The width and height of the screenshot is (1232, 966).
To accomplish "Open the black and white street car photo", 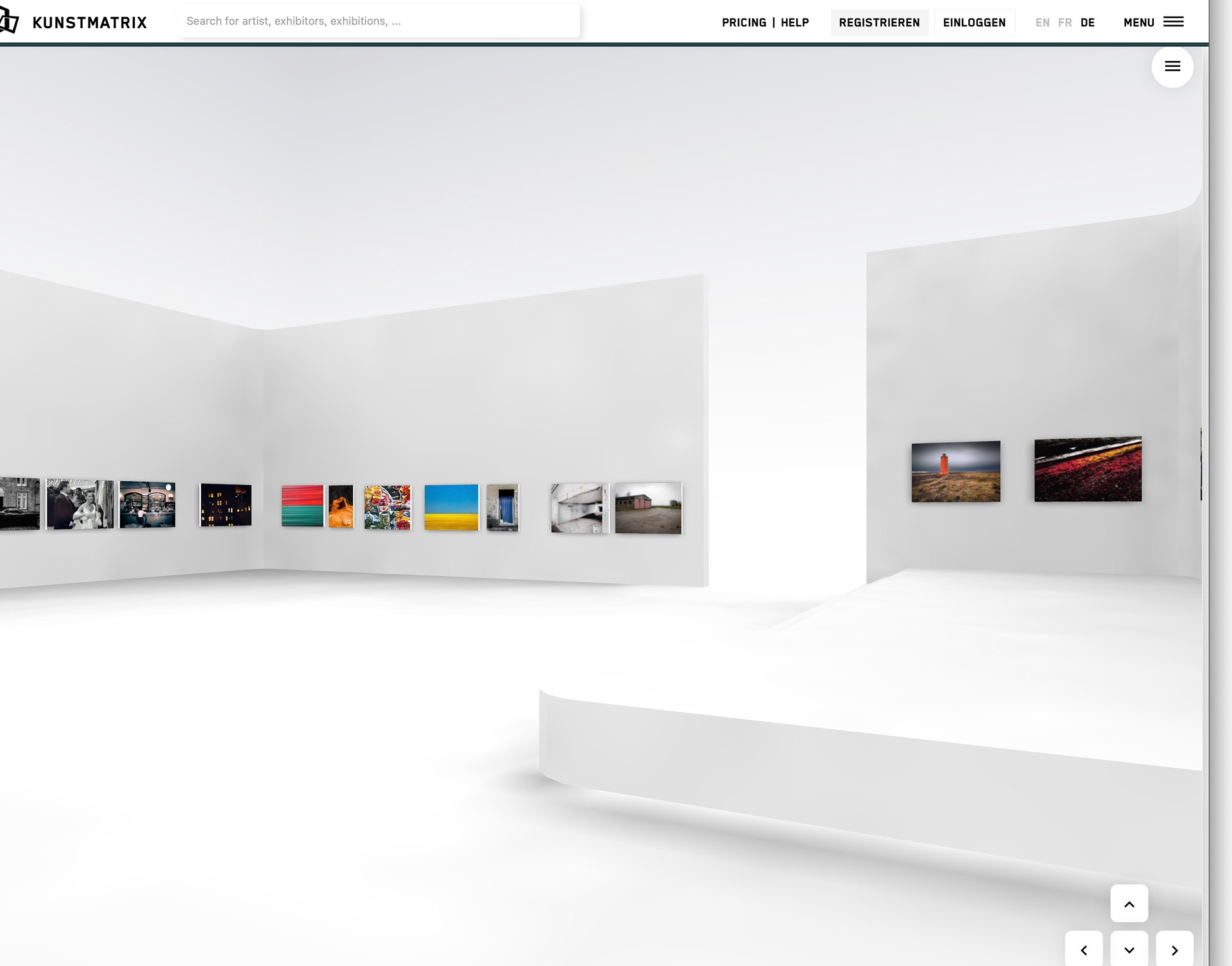I will tap(20, 504).
